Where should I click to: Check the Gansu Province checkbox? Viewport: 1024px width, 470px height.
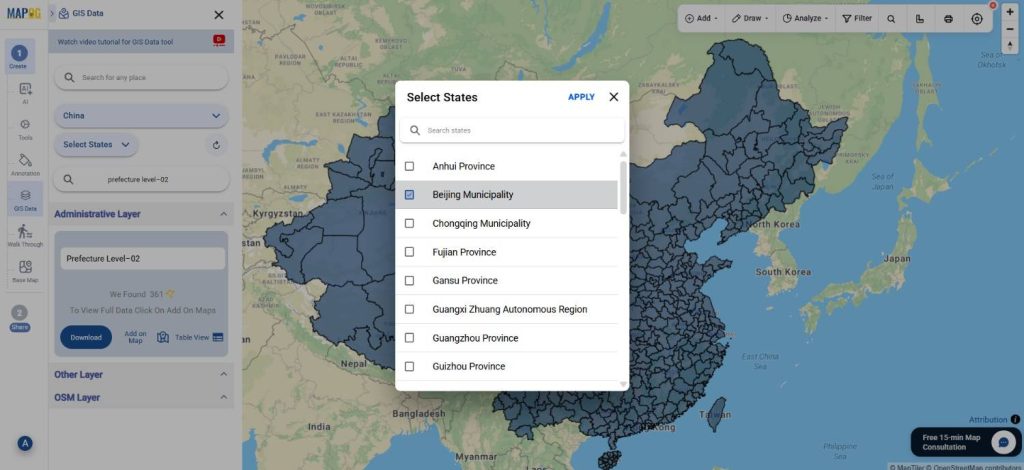(x=409, y=280)
